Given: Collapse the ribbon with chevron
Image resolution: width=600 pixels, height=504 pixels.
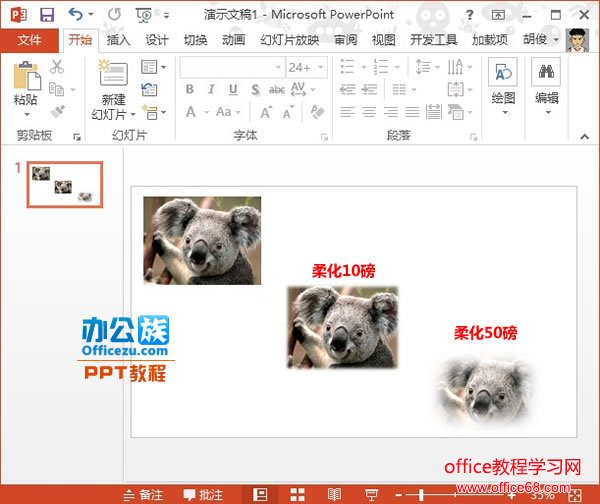Looking at the screenshot, I should (x=584, y=136).
